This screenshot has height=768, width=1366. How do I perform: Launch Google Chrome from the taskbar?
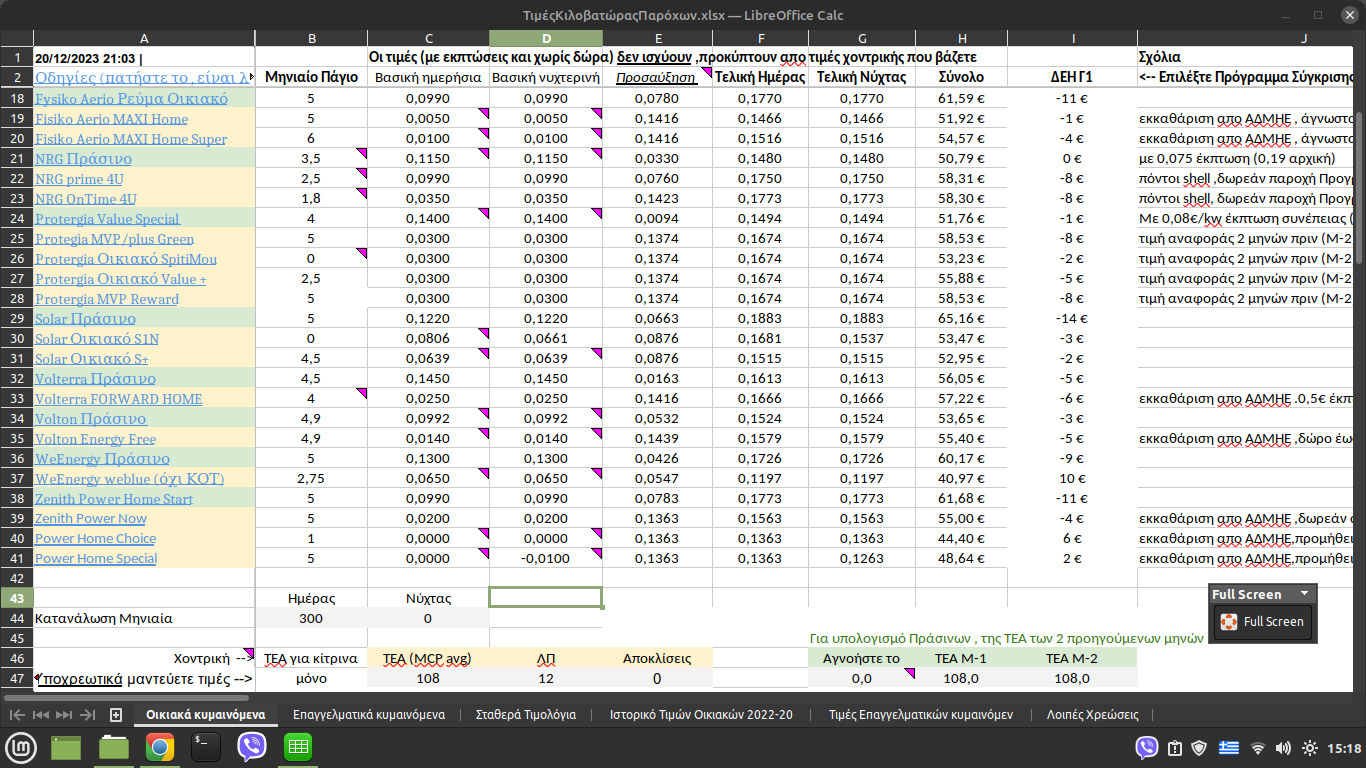click(x=159, y=747)
